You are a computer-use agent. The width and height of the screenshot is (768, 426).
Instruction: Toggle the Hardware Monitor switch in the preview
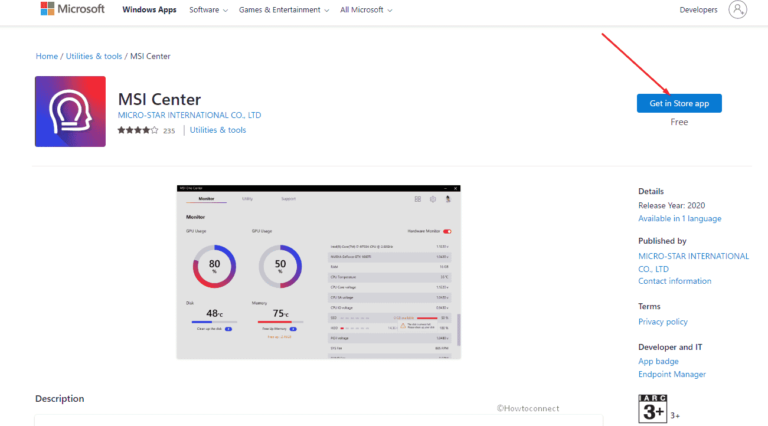tap(447, 230)
